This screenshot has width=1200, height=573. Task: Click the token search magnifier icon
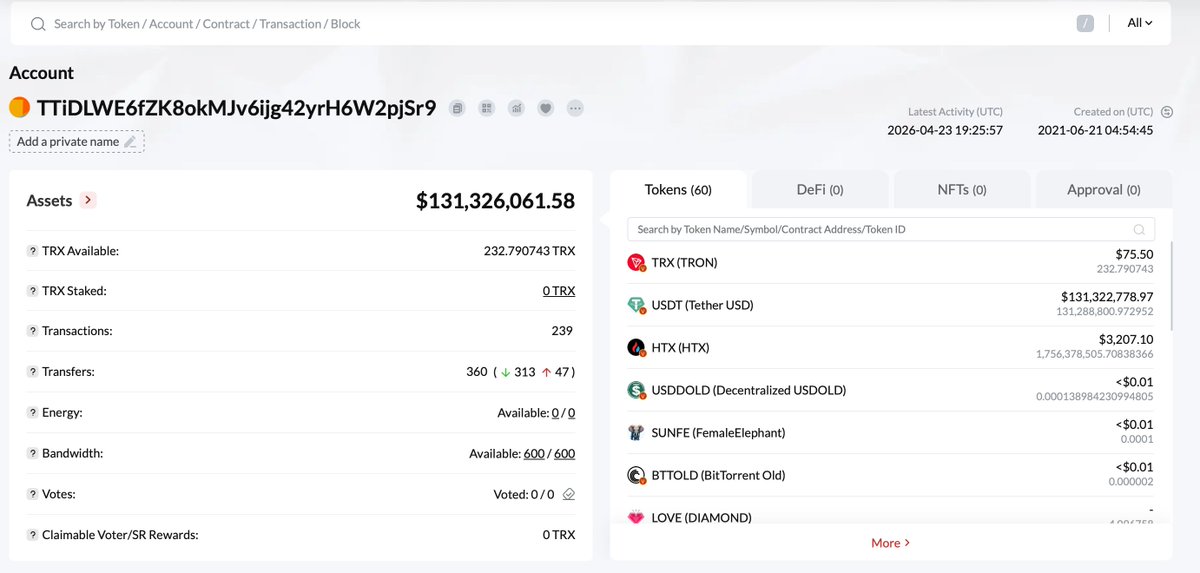click(1139, 229)
